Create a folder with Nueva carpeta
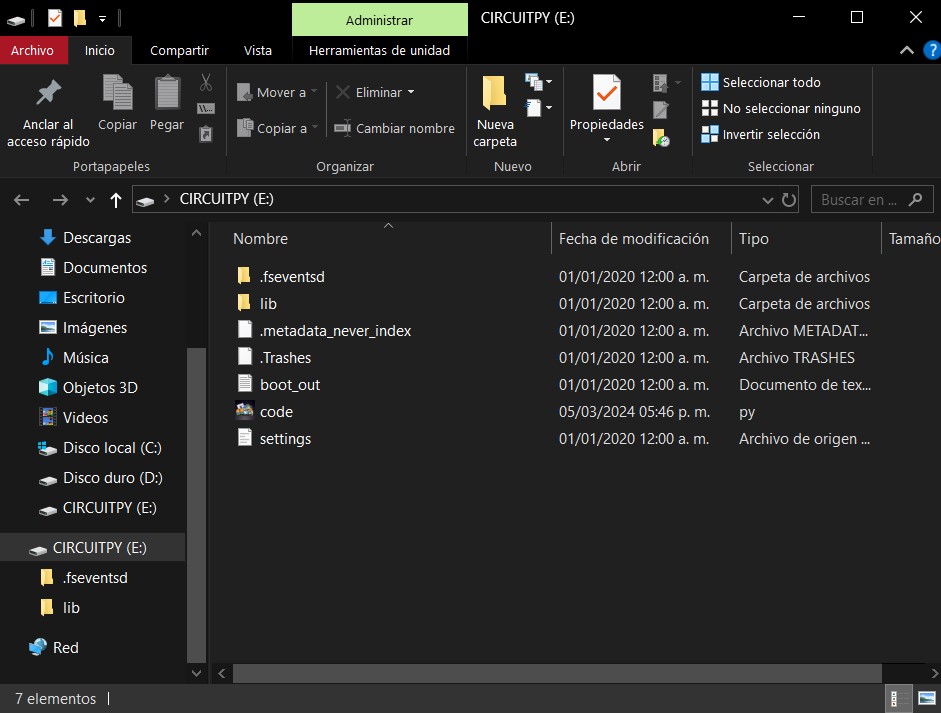The width and height of the screenshot is (941, 713). pos(495,112)
